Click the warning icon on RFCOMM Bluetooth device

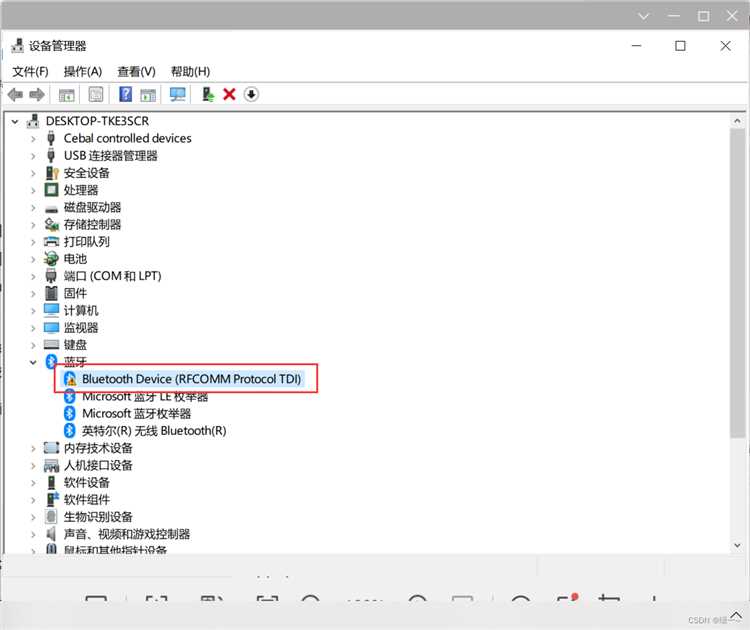click(70, 379)
